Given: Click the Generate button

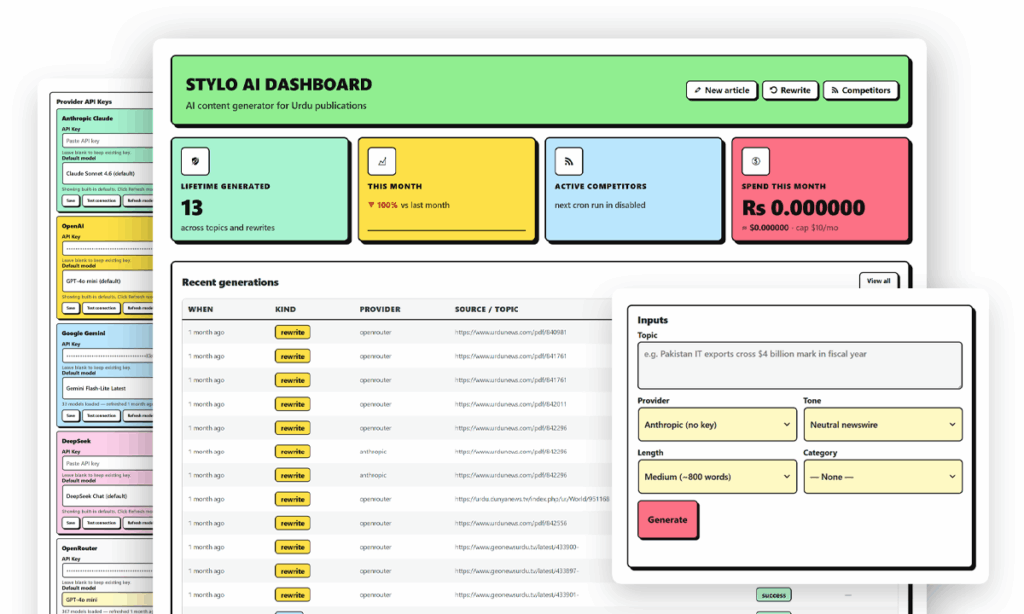Looking at the screenshot, I should click(667, 520).
